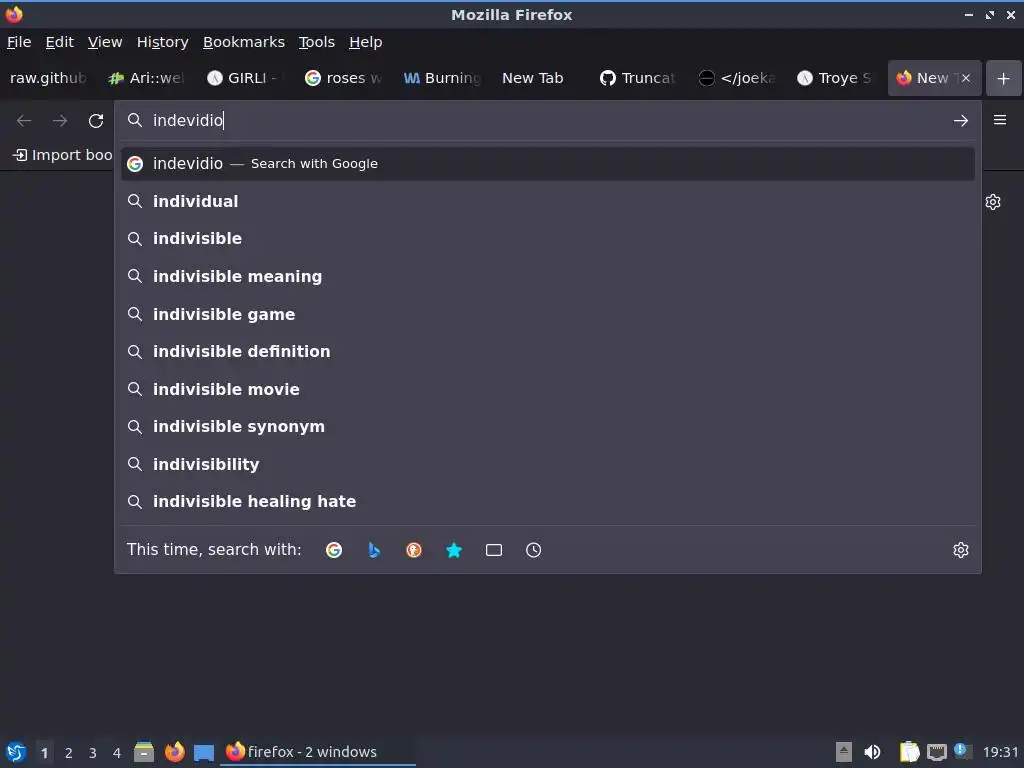Click the show desktop taskbar icon
The width and height of the screenshot is (1024, 768).
(204, 752)
